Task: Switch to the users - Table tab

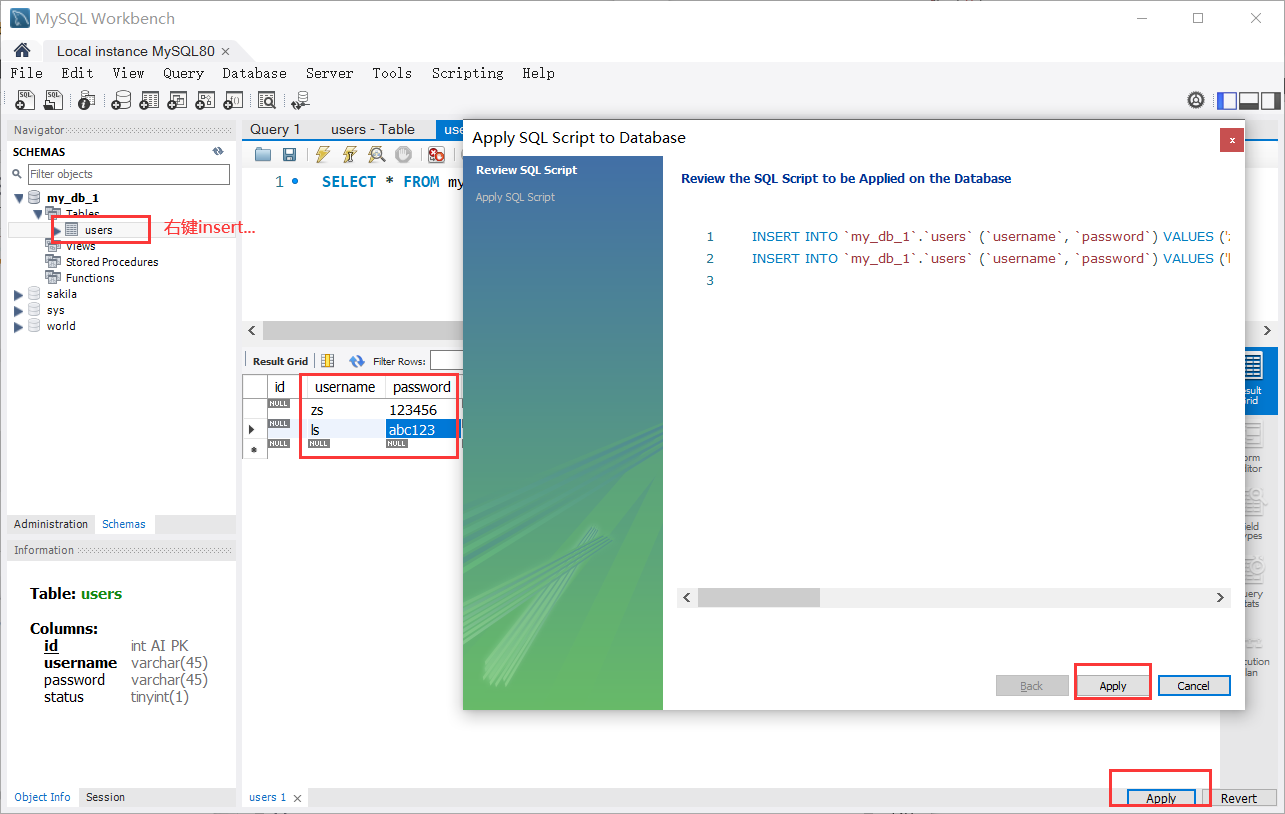Action: tap(373, 129)
